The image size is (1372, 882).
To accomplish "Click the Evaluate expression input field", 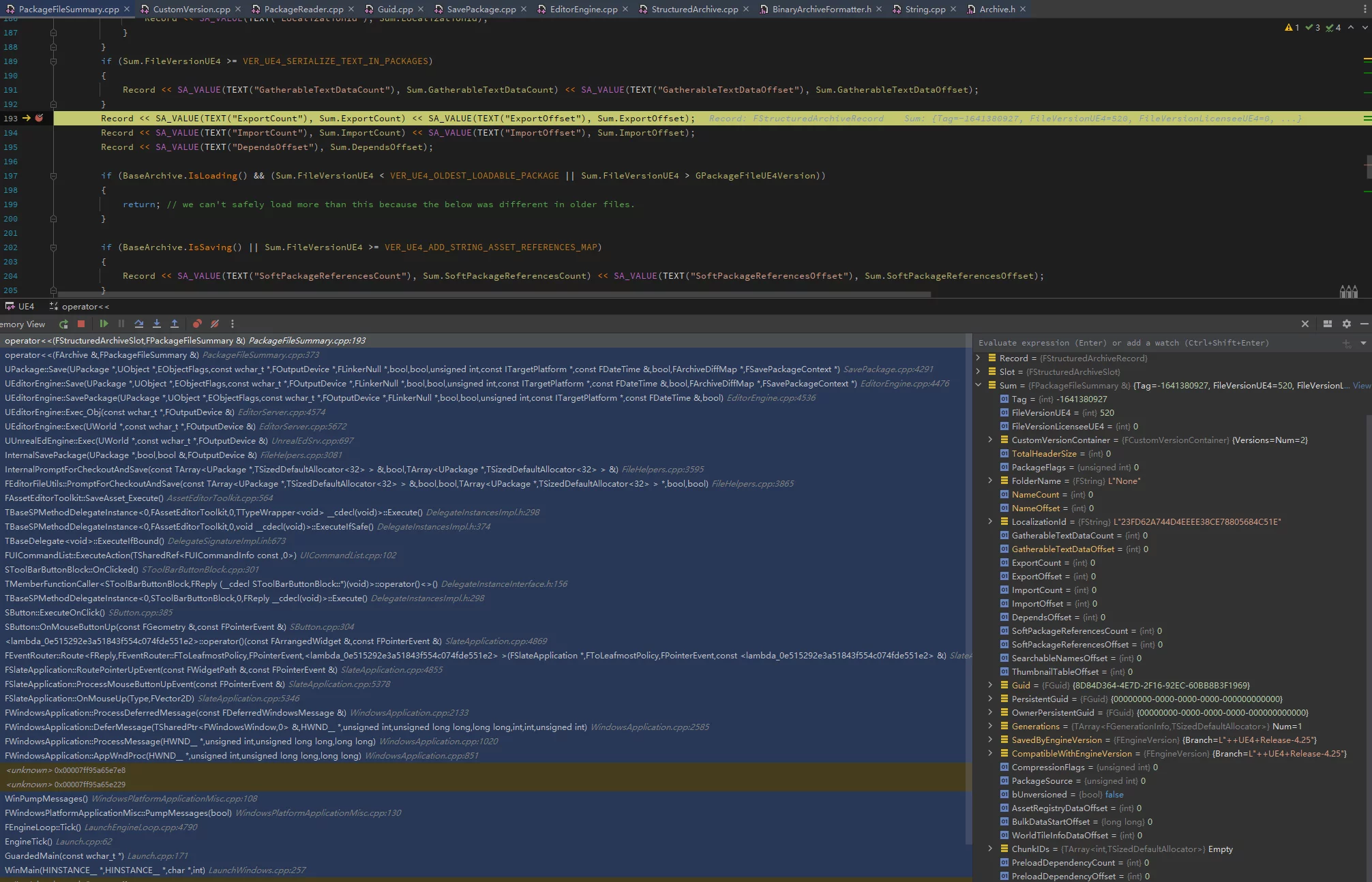I will 1152,343.
